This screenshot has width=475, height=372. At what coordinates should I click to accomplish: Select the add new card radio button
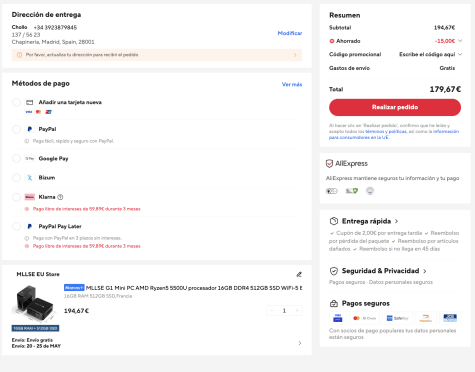click(16, 102)
